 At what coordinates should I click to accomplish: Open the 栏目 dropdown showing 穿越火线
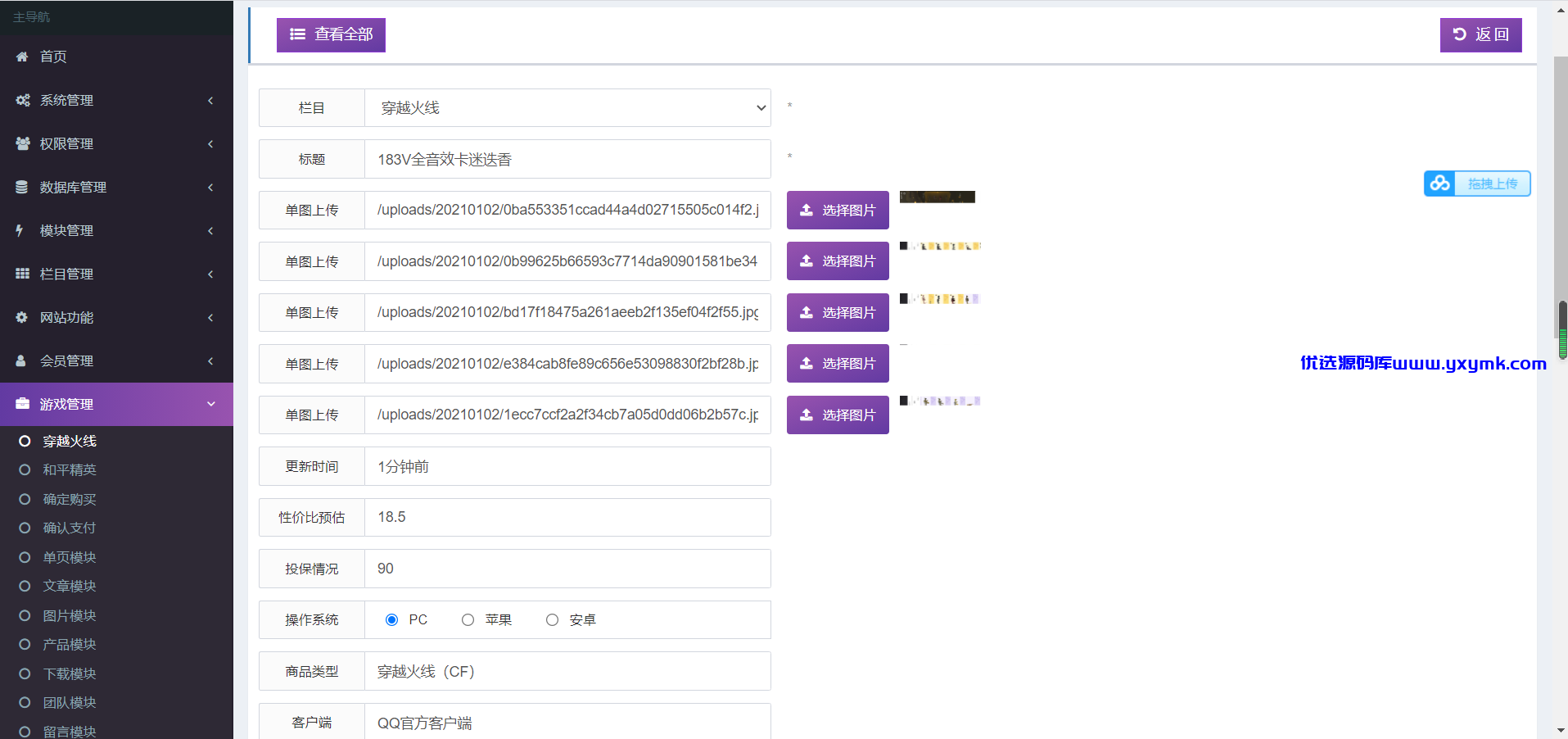[x=568, y=108]
